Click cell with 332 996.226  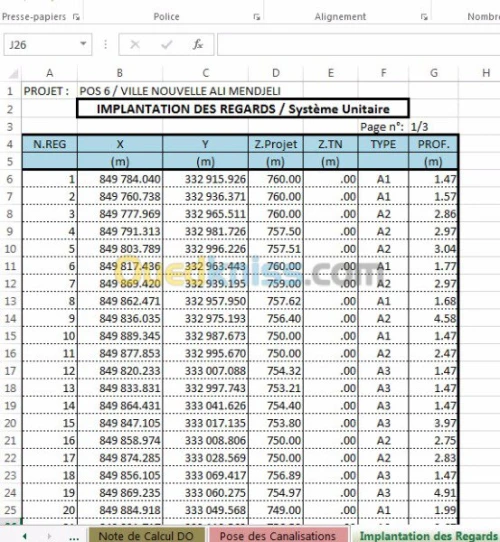click(205, 249)
